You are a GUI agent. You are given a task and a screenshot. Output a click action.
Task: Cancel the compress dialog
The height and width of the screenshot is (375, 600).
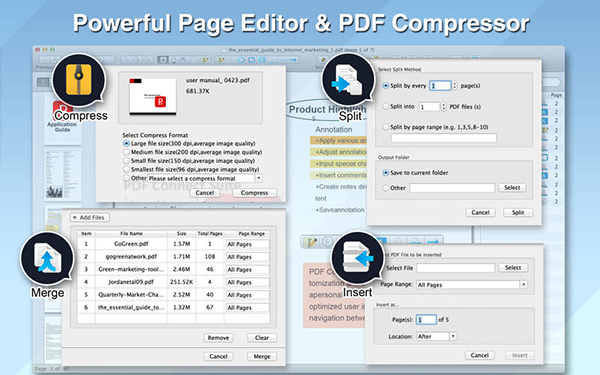pyautogui.click(x=205, y=193)
